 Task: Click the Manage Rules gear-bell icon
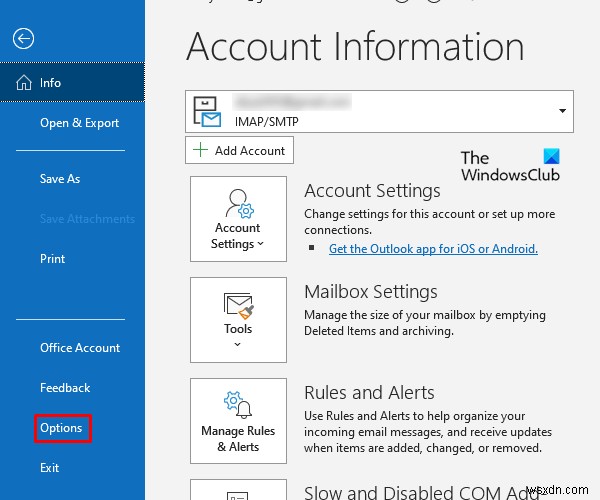[238, 404]
